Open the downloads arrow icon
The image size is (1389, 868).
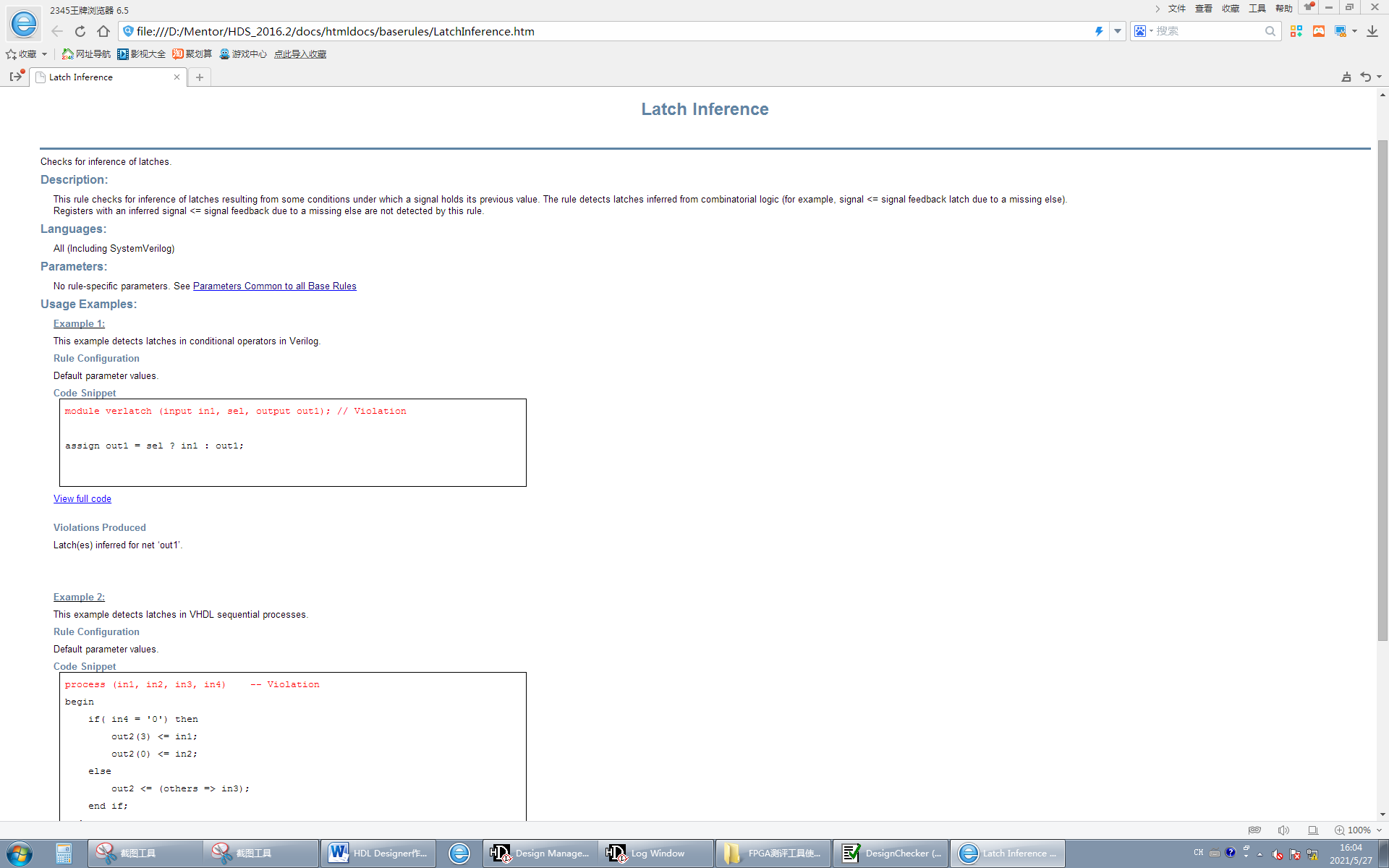(x=1372, y=31)
